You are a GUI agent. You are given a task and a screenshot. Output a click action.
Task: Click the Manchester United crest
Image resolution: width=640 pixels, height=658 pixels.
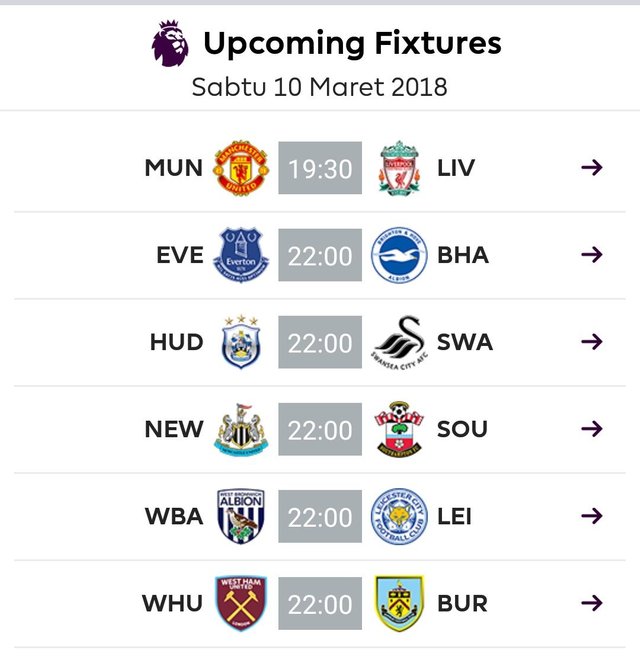tap(241, 168)
